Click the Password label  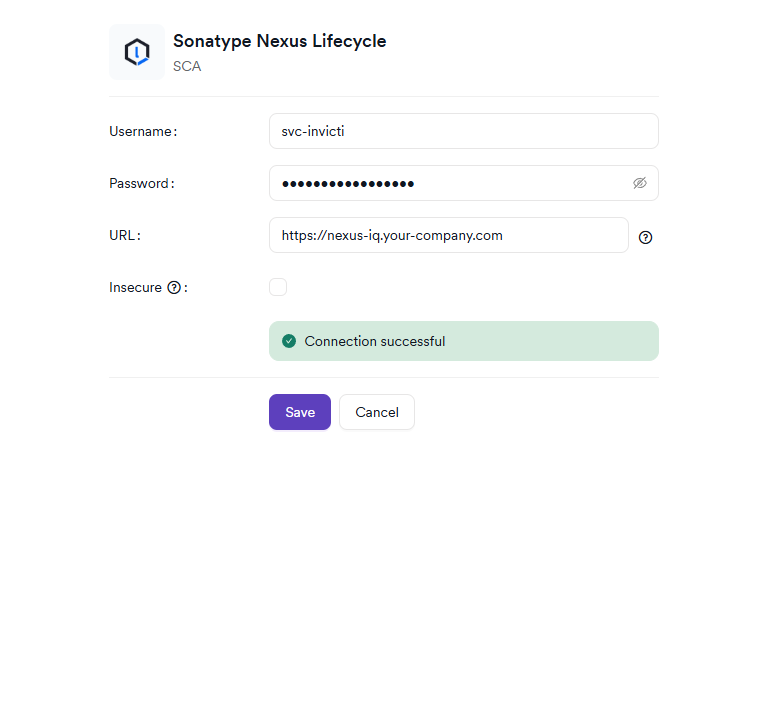[142, 183]
